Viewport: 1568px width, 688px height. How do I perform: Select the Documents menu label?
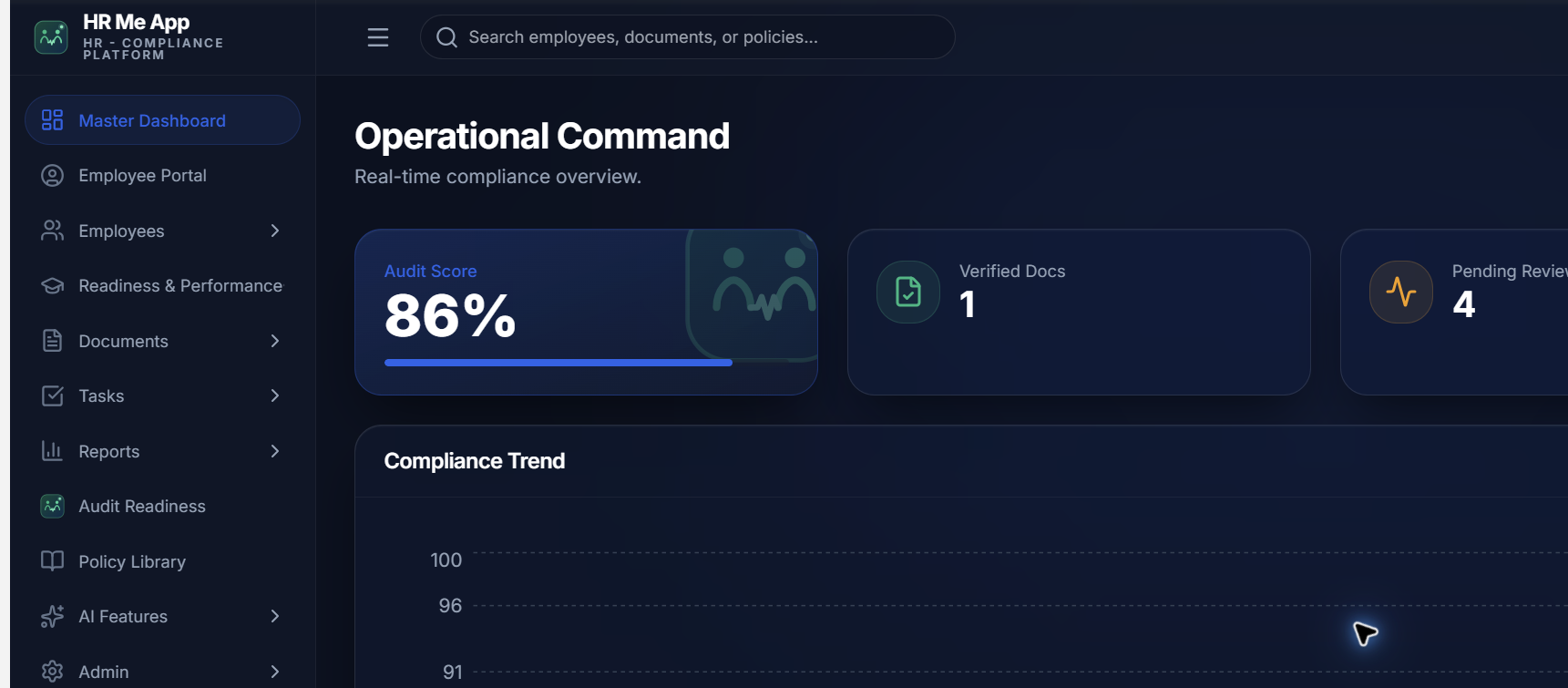(123, 341)
